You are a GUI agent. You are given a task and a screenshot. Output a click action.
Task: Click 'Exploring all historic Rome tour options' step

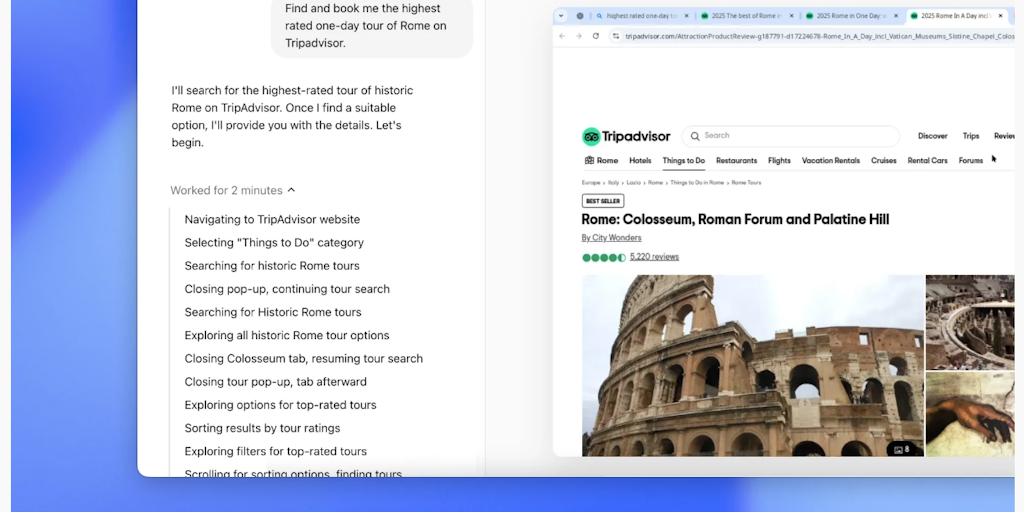pos(287,335)
